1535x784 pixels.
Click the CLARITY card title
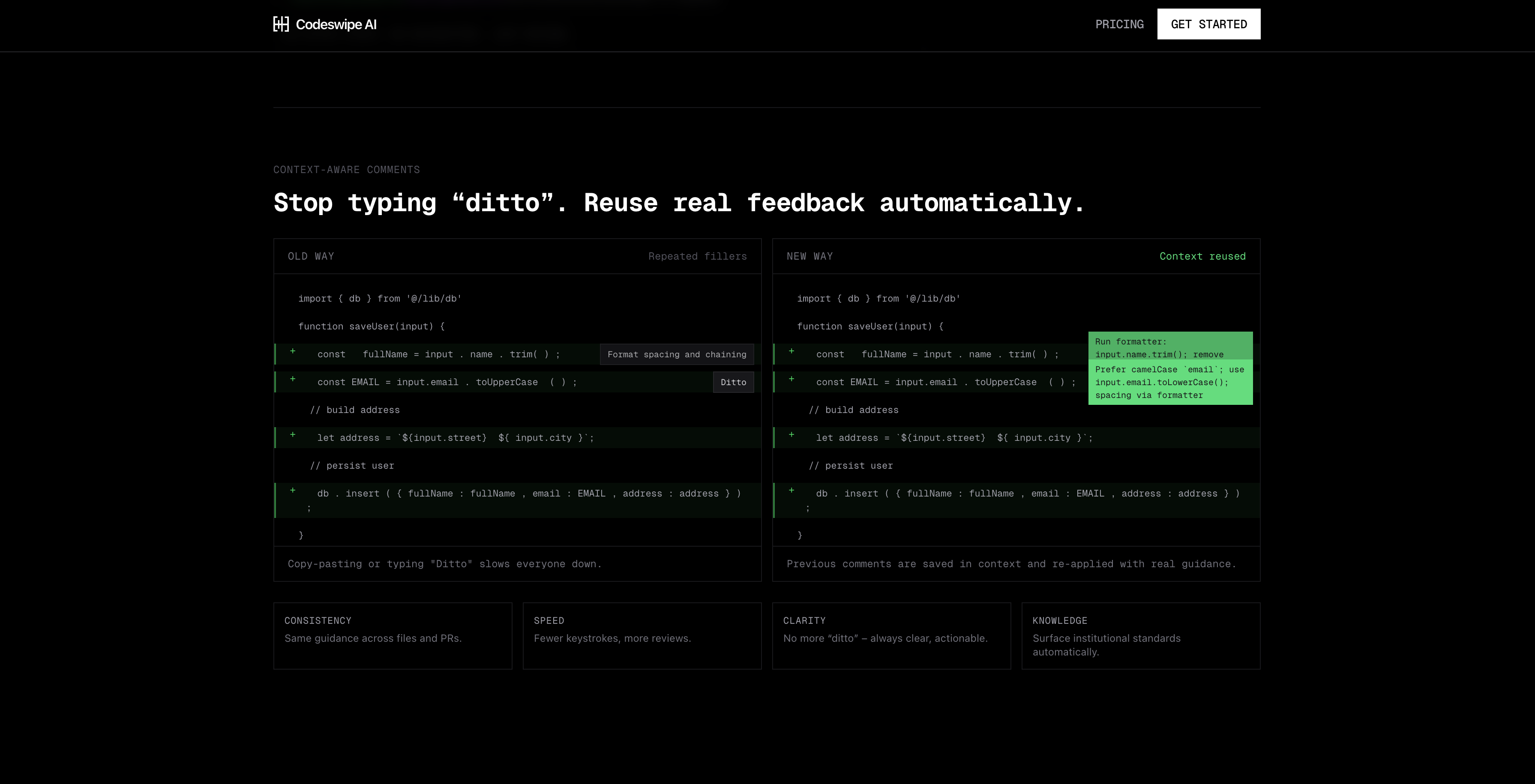[x=804, y=621]
